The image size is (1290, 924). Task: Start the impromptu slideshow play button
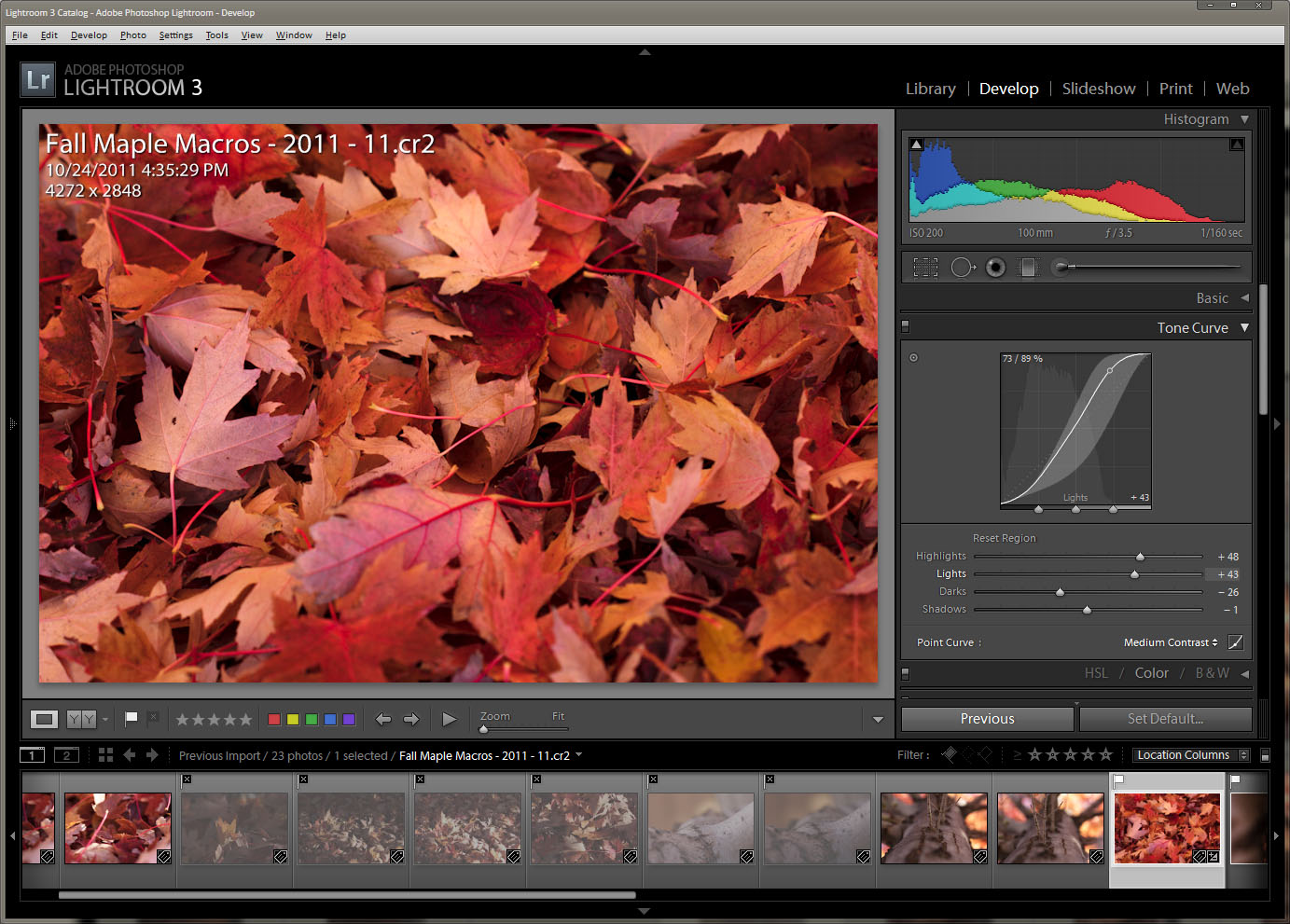pyautogui.click(x=450, y=719)
